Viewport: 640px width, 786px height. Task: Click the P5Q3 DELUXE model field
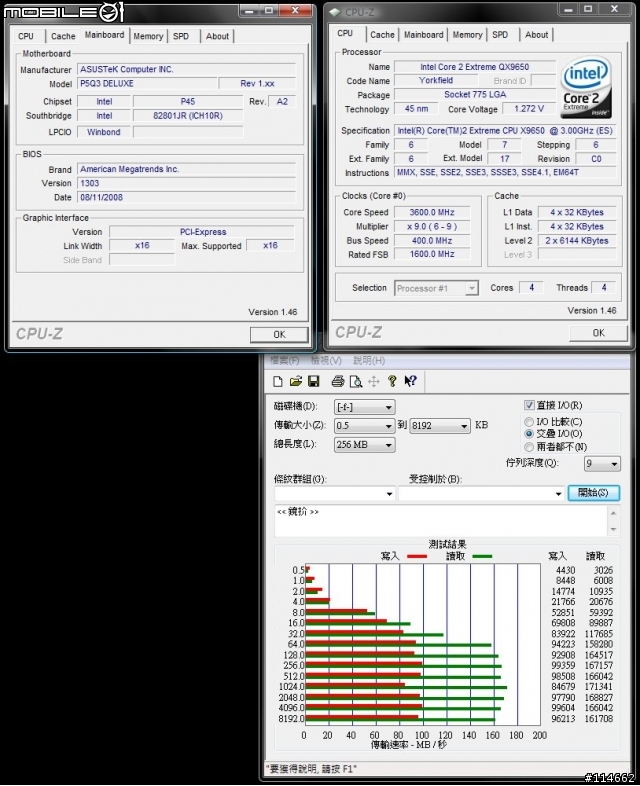pos(147,84)
